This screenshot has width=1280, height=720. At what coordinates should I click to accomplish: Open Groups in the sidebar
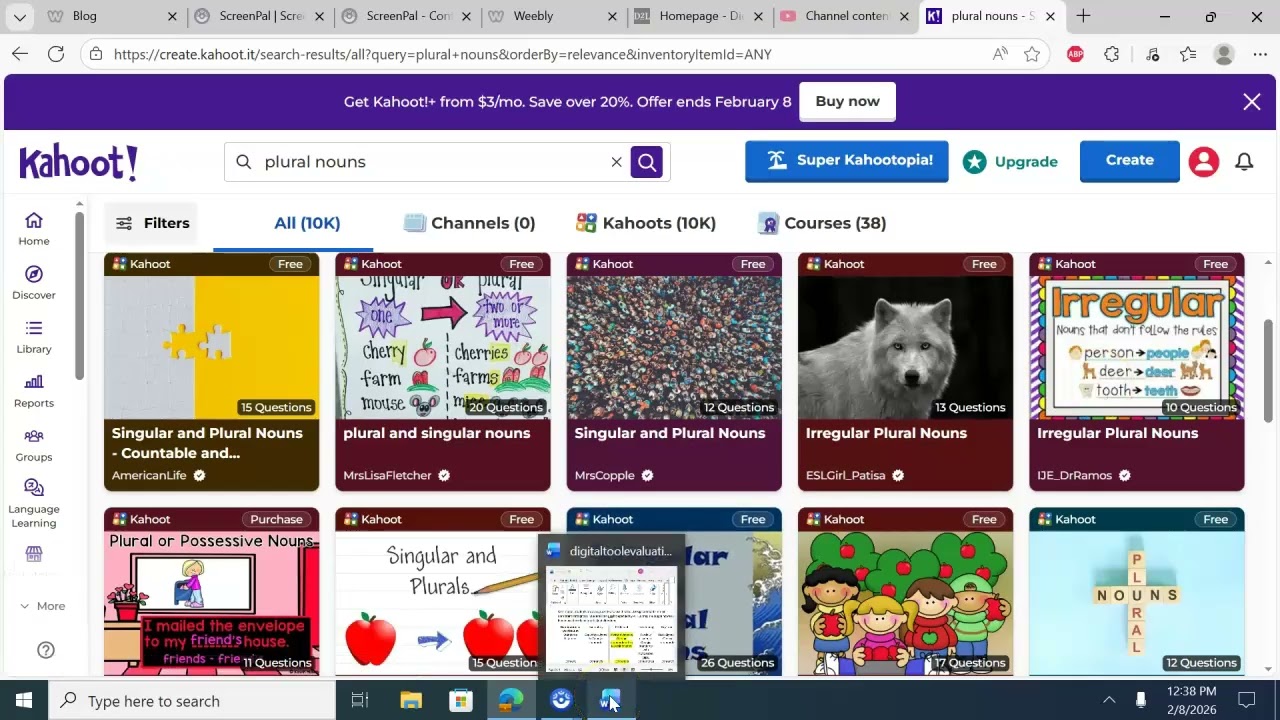click(34, 445)
